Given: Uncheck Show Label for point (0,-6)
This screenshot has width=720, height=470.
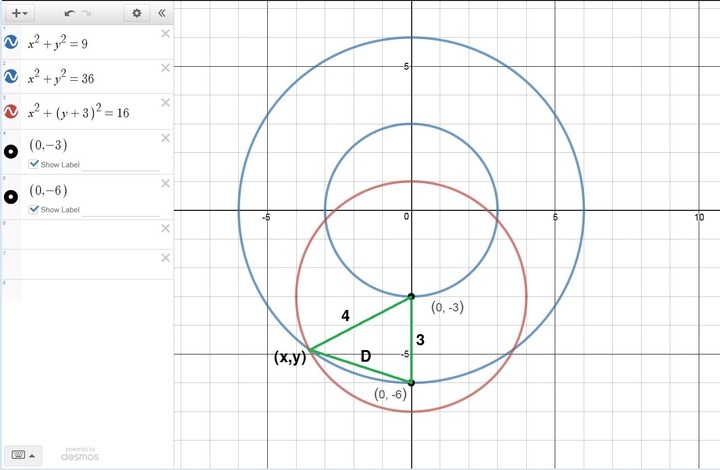Looking at the screenshot, I should click(x=35, y=209).
